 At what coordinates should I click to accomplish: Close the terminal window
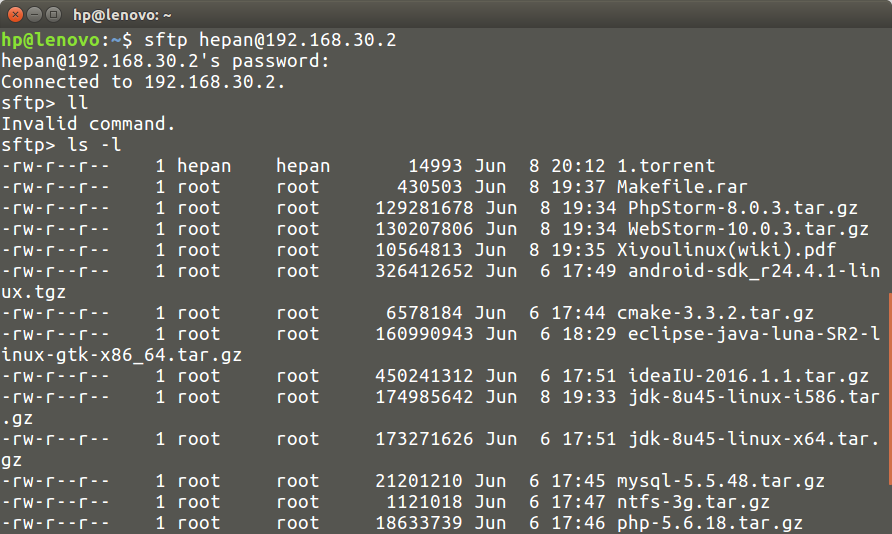[14, 15]
